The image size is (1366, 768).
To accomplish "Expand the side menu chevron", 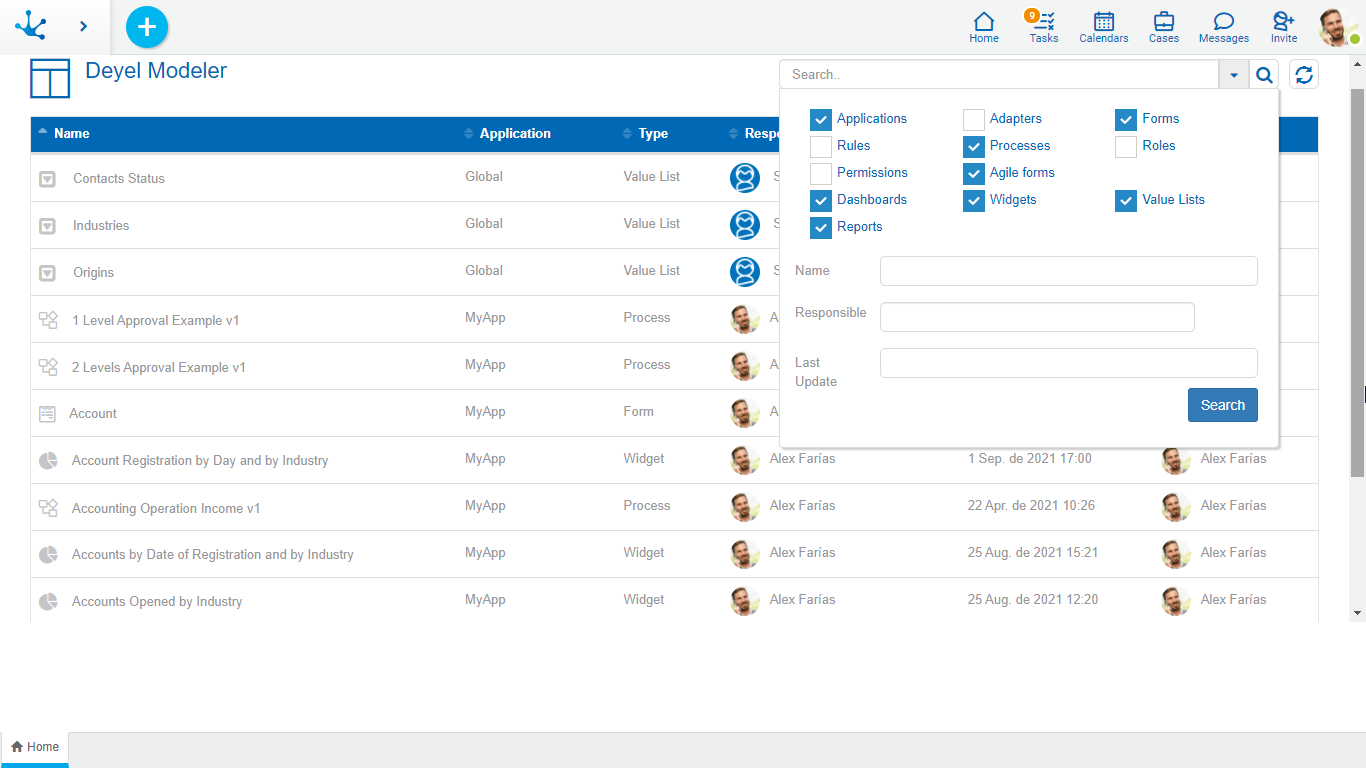I will coord(83,27).
